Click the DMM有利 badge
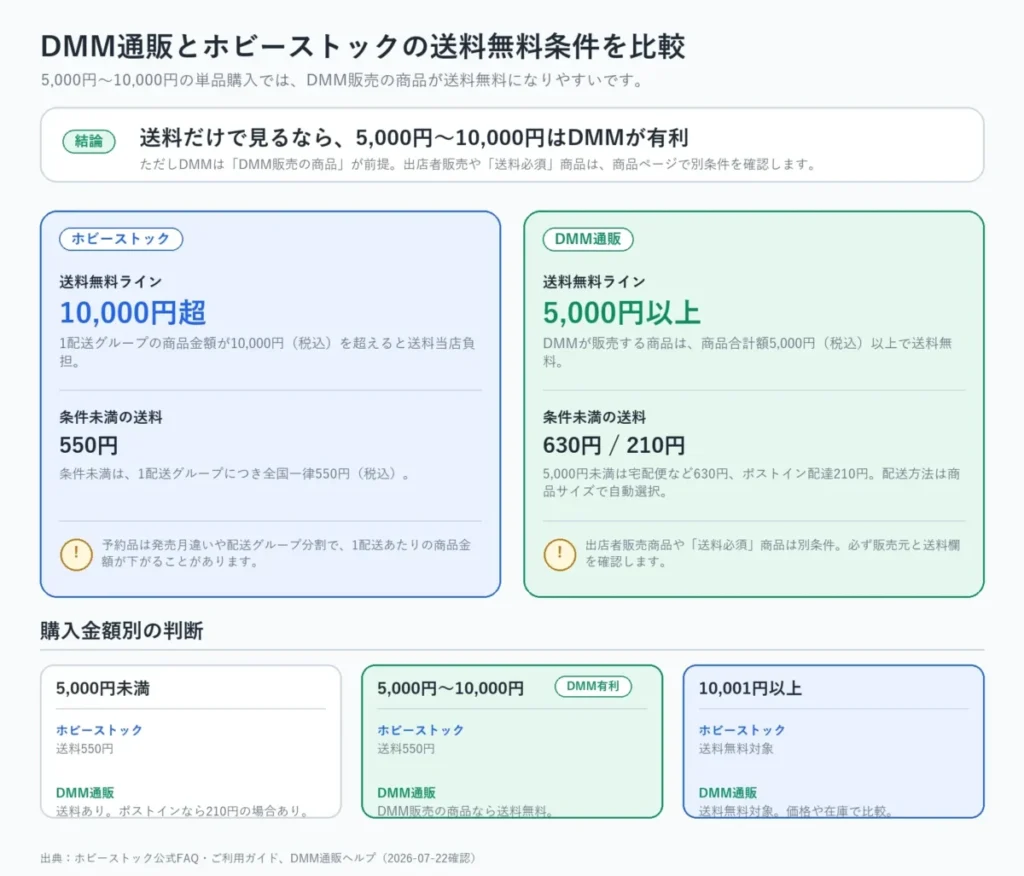The height and width of the screenshot is (876, 1024). pos(593,687)
